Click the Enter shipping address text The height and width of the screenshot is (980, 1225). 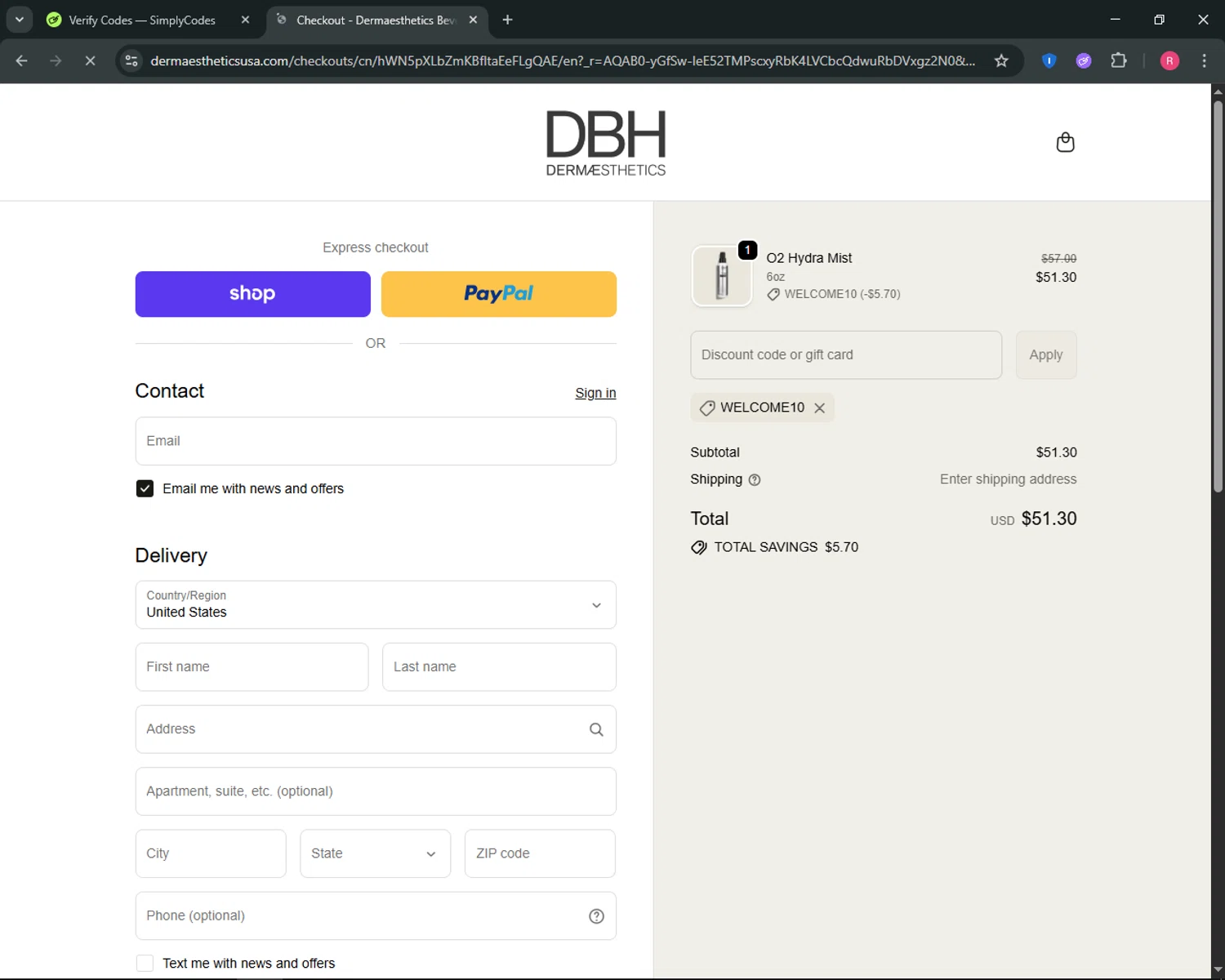(1008, 479)
